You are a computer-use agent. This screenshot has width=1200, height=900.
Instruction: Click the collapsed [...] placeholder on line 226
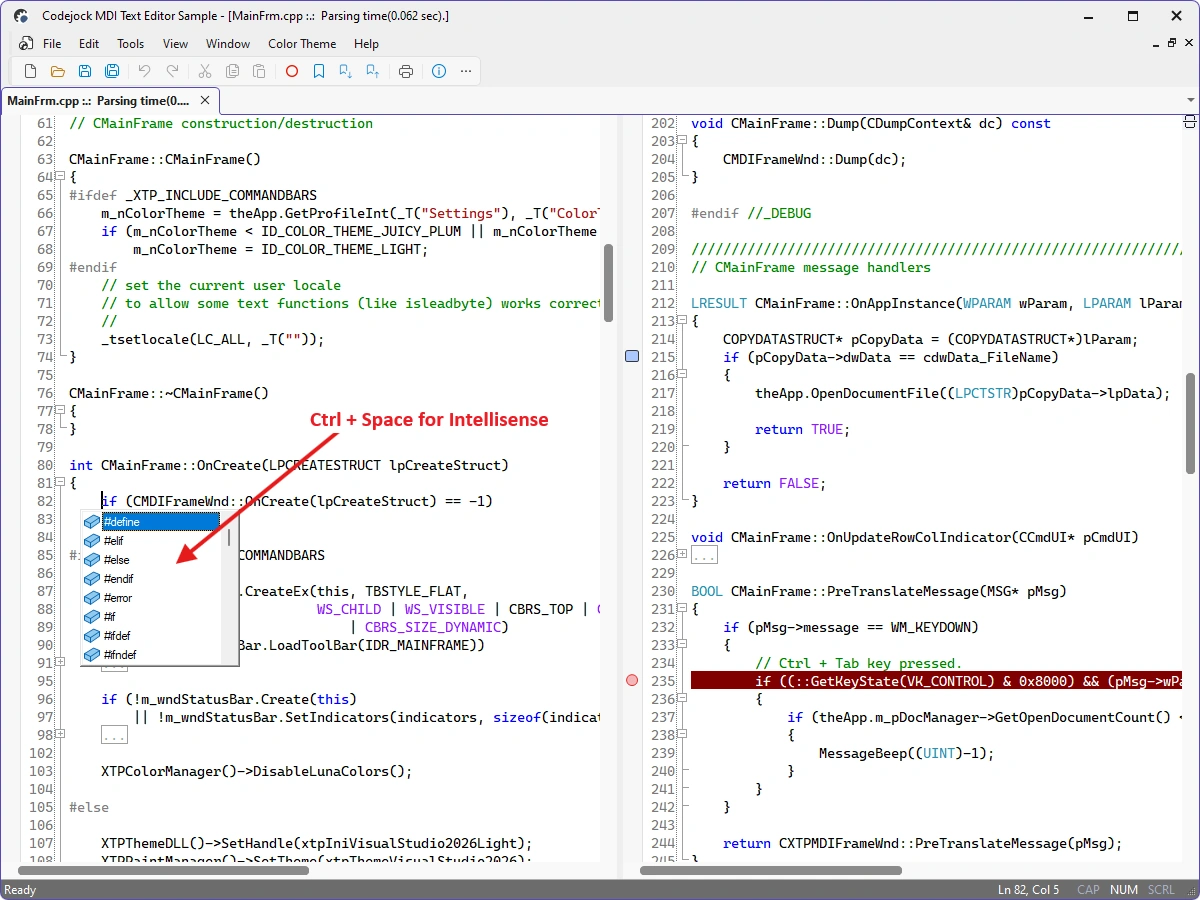tap(705, 555)
